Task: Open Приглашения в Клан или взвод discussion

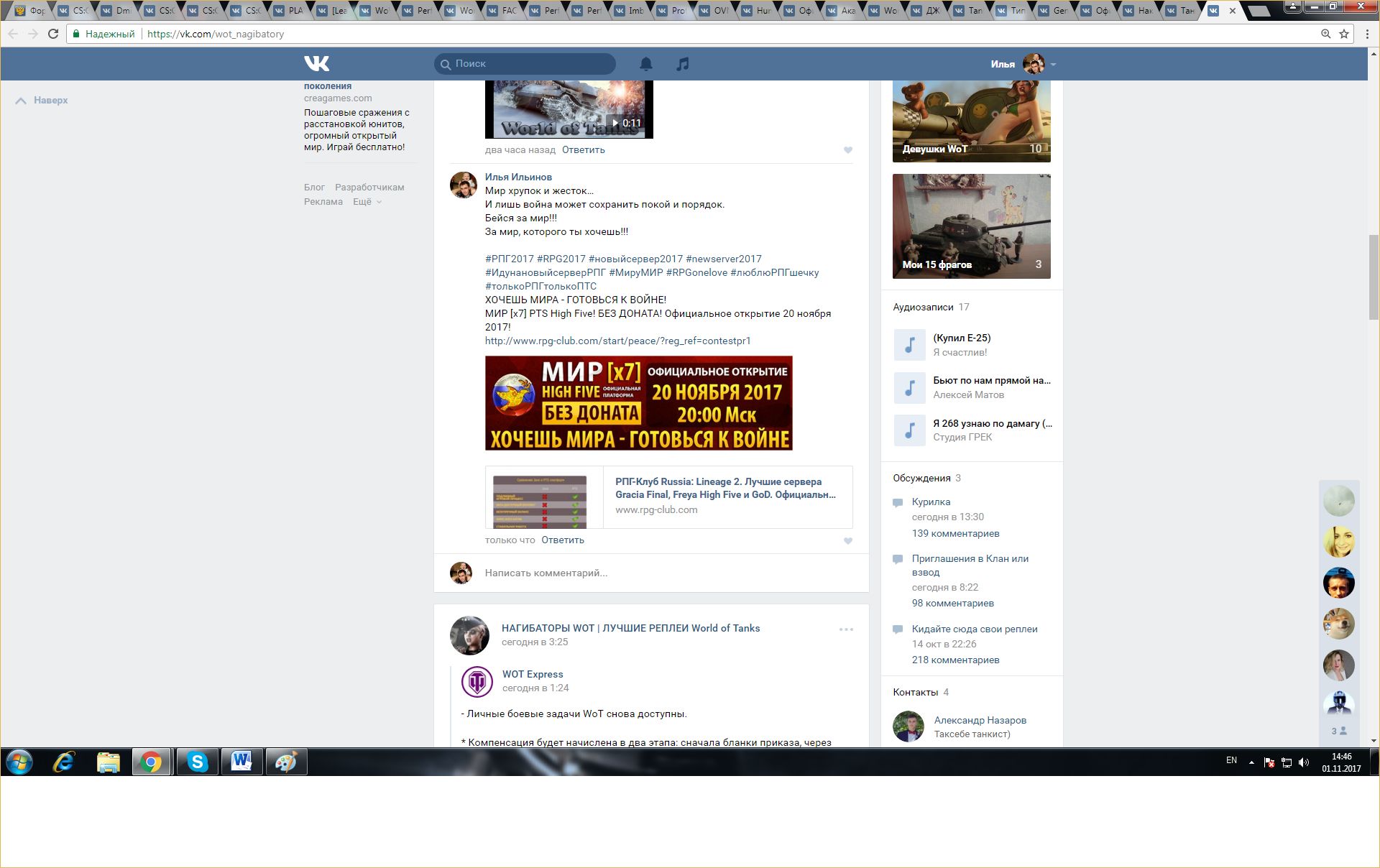Action: (970, 565)
